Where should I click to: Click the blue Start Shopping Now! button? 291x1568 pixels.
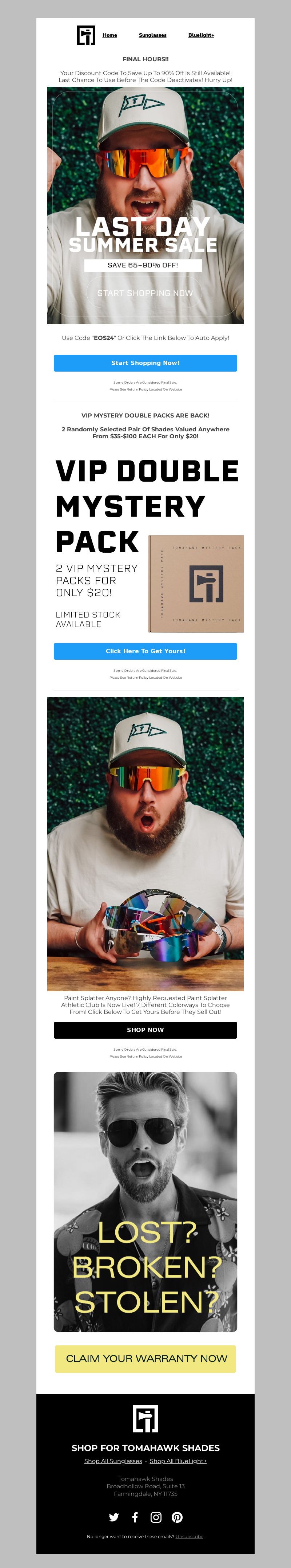[145, 363]
